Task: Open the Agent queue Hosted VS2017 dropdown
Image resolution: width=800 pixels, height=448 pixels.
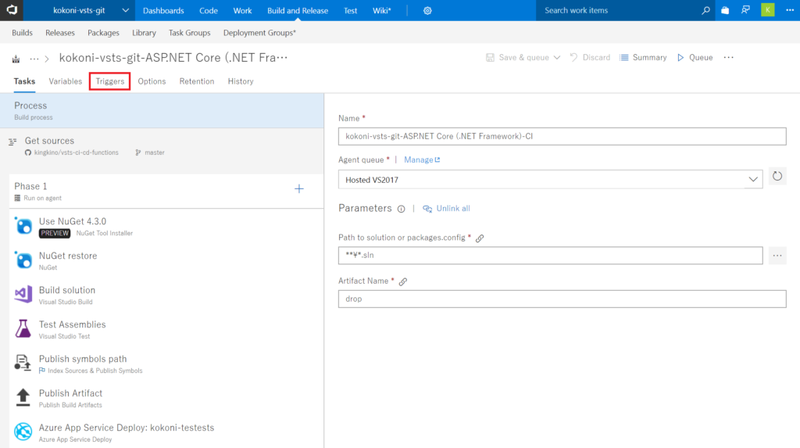Action: [x=550, y=180]
